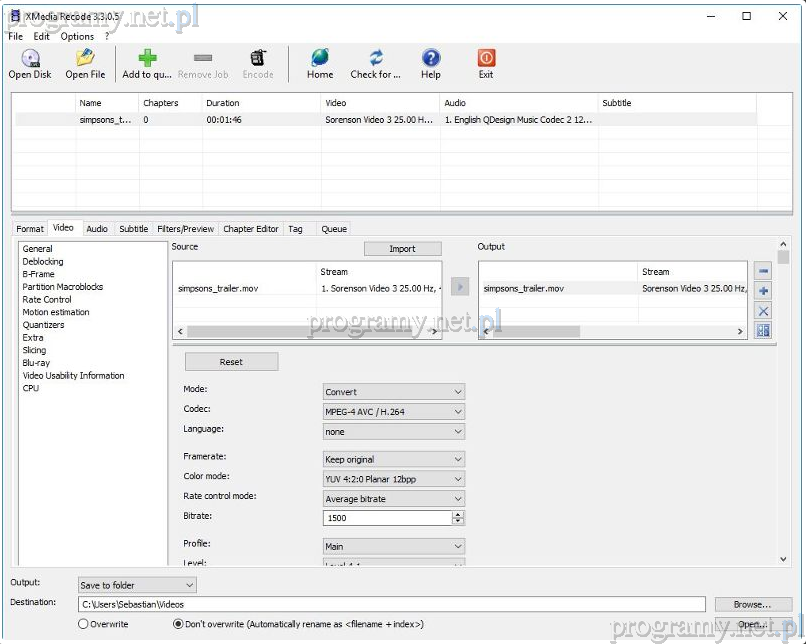Click the Bitrate input field
This screenshot has height=644, width=806.
(x=387, y=518)
